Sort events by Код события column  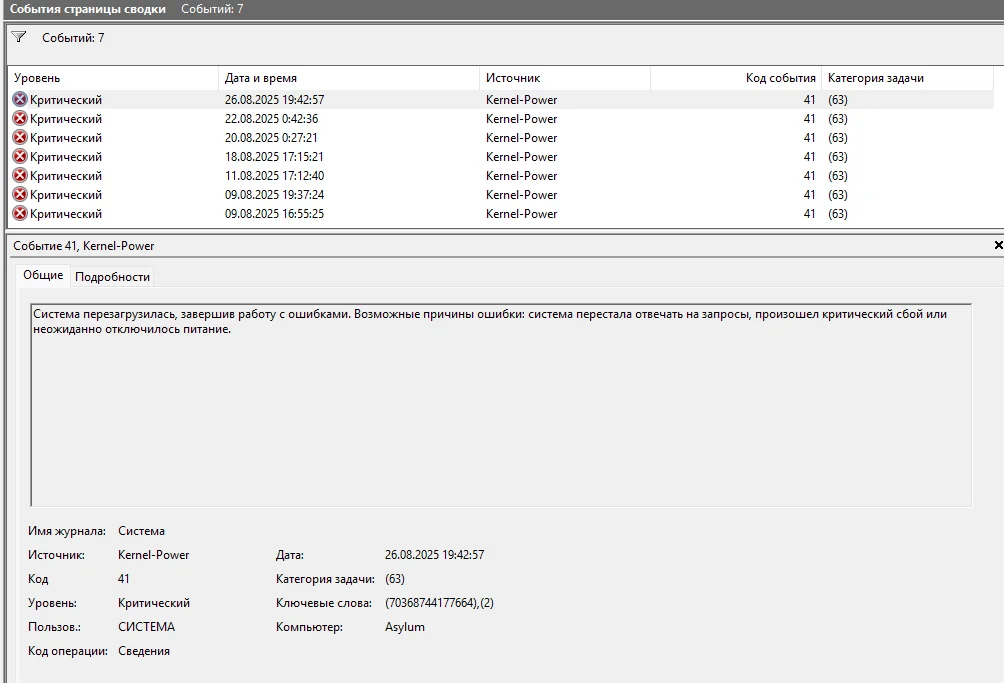[735, 78]
